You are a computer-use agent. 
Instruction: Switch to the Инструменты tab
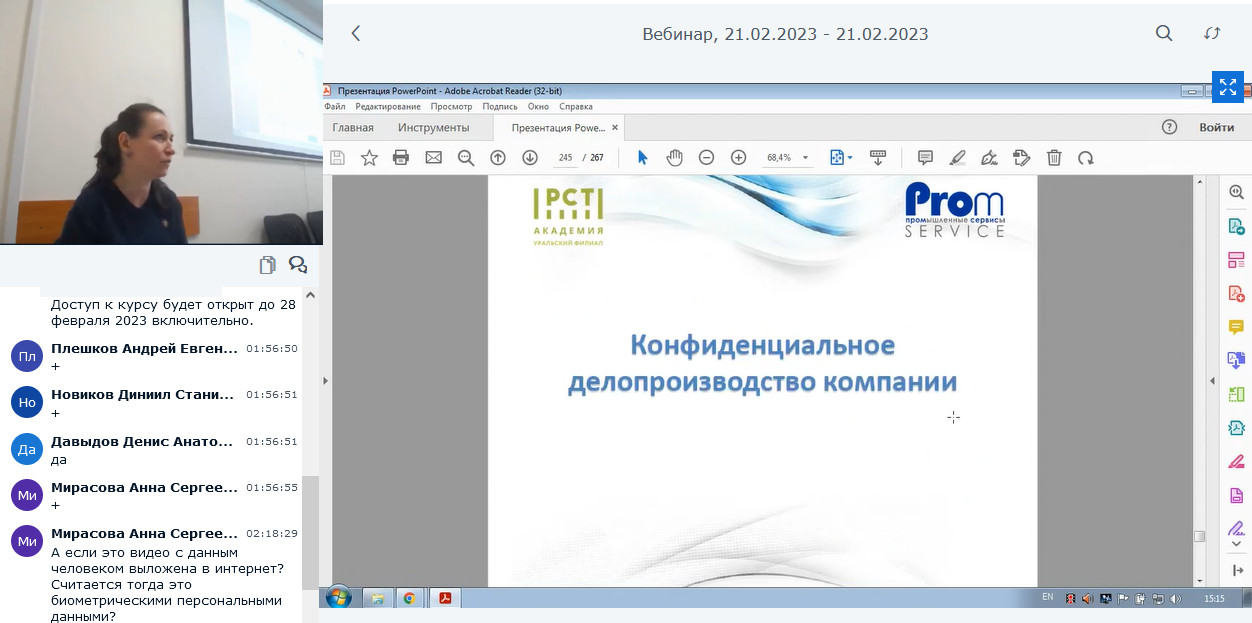pyautogui.click(x=433, y=128)
